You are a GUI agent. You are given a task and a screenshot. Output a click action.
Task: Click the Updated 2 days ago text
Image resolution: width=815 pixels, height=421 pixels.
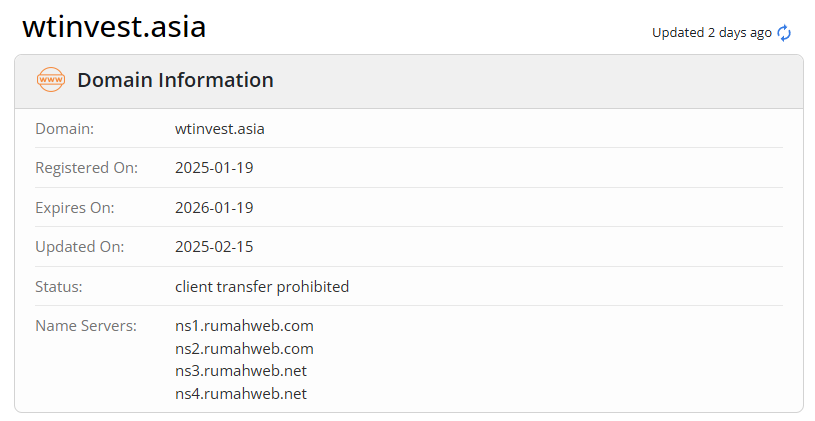tap(711, 33)
